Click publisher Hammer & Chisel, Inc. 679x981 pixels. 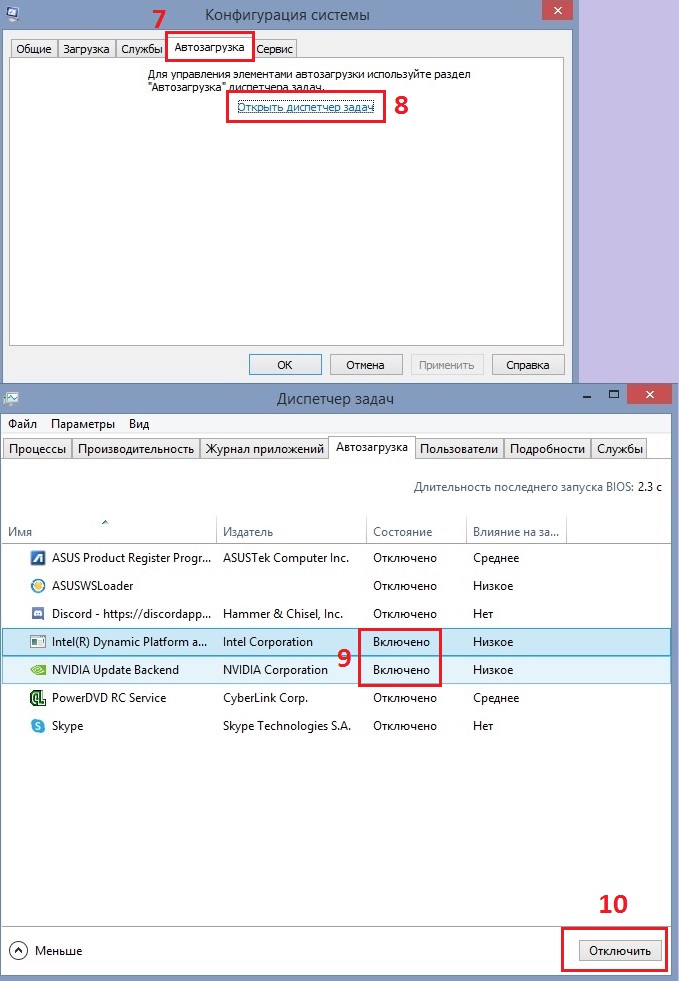(x=283, y=614)
